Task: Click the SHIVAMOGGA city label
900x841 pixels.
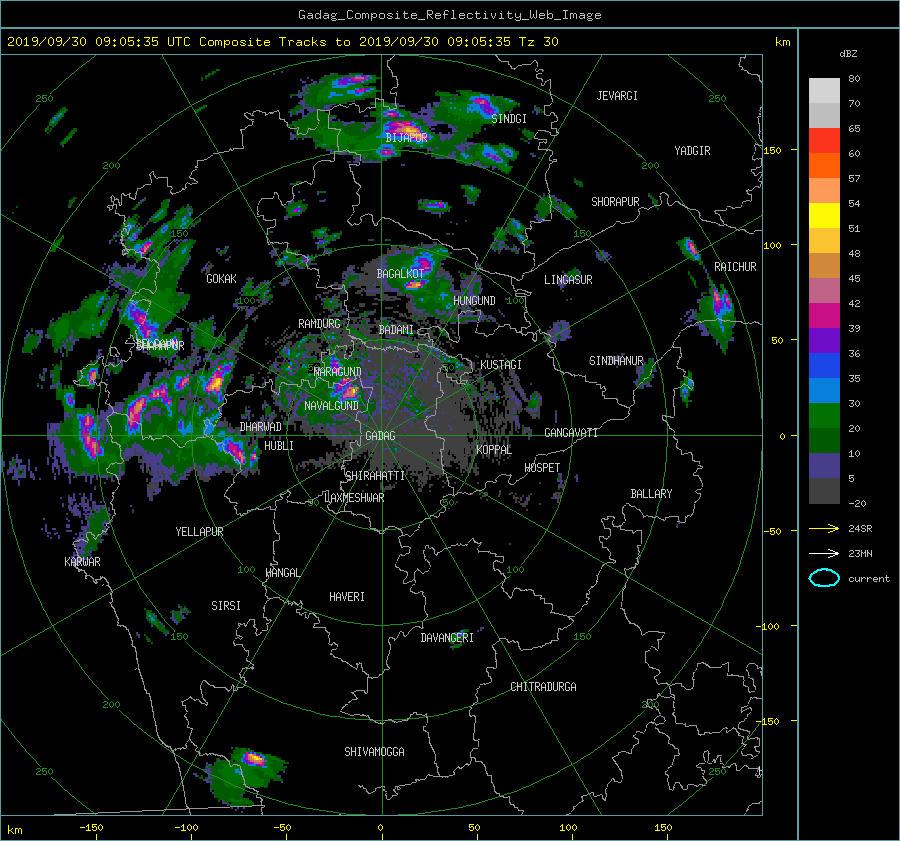Action: (x=374, y=751)
